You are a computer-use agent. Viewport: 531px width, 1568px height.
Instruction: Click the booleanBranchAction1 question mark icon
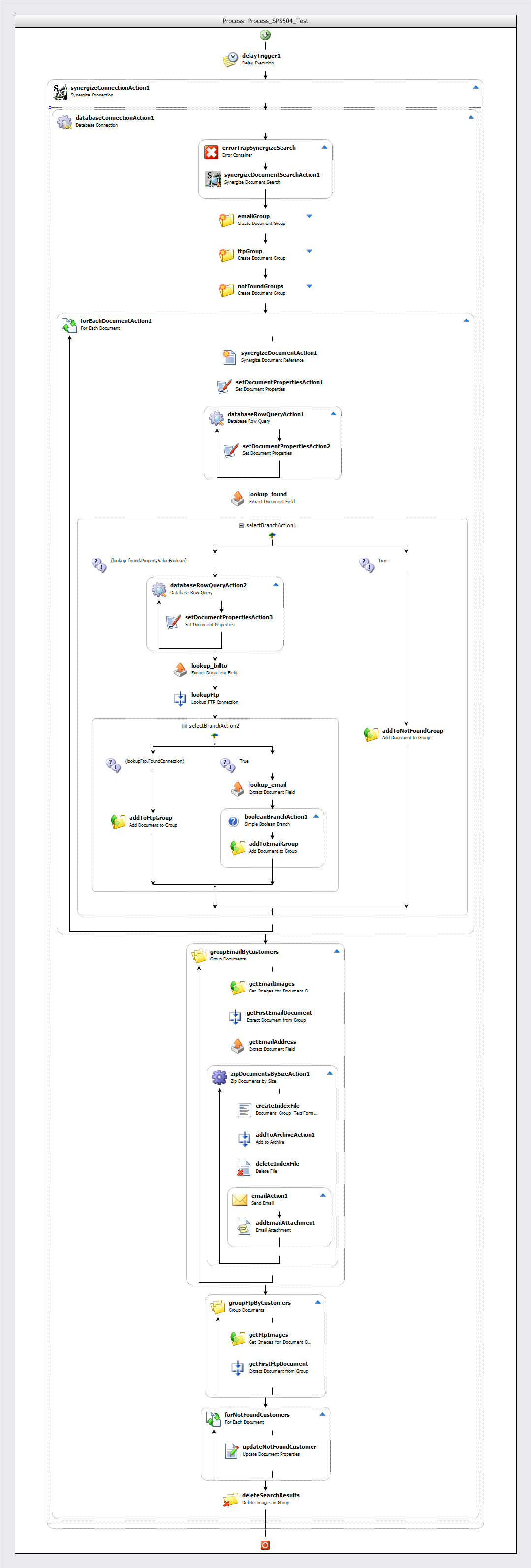click(x=233, y=821)
